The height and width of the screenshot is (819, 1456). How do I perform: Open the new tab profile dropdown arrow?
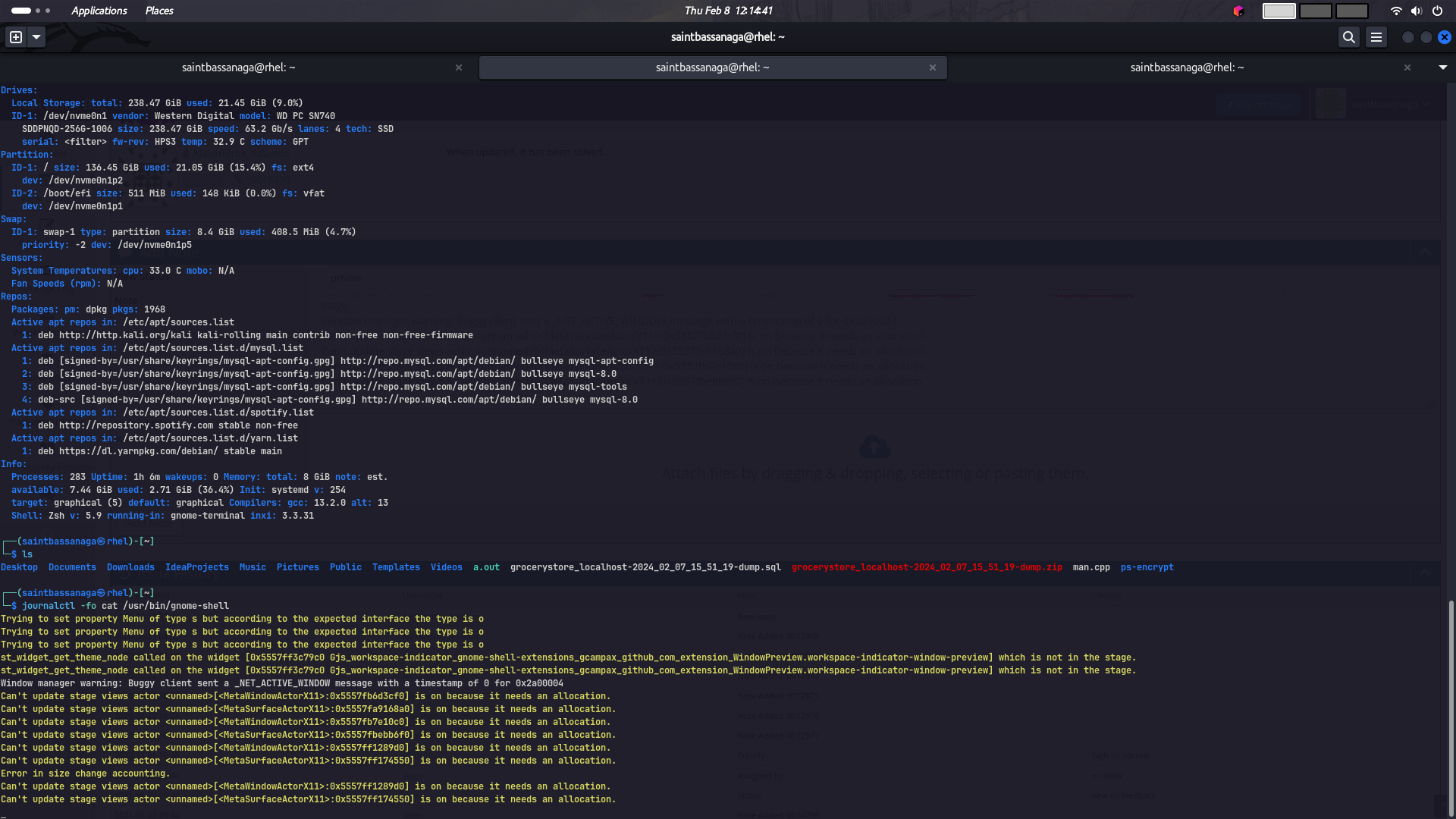(x=36, y=37)
